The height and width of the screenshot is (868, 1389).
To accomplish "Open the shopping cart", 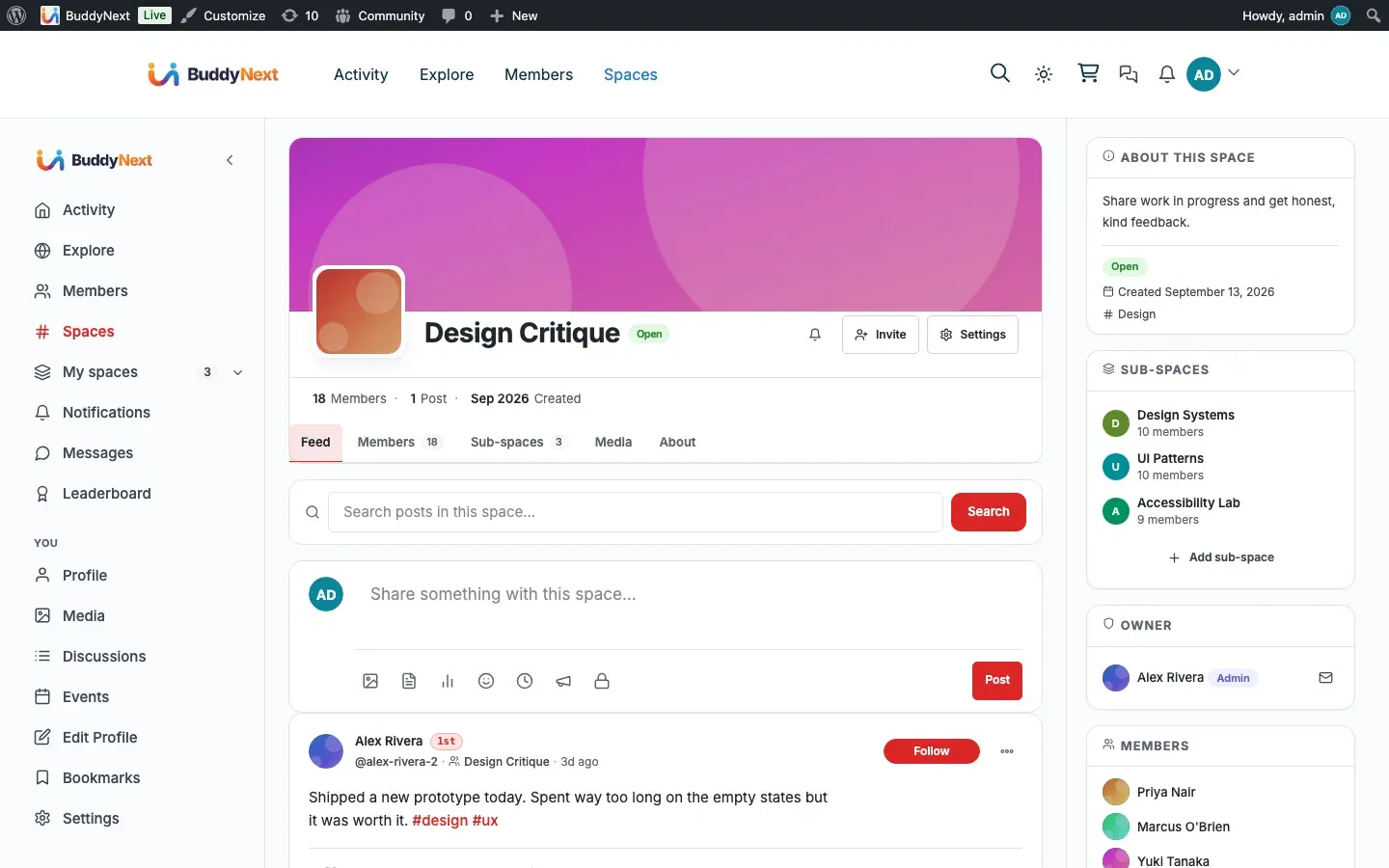I will click(x=1088, y=73).
